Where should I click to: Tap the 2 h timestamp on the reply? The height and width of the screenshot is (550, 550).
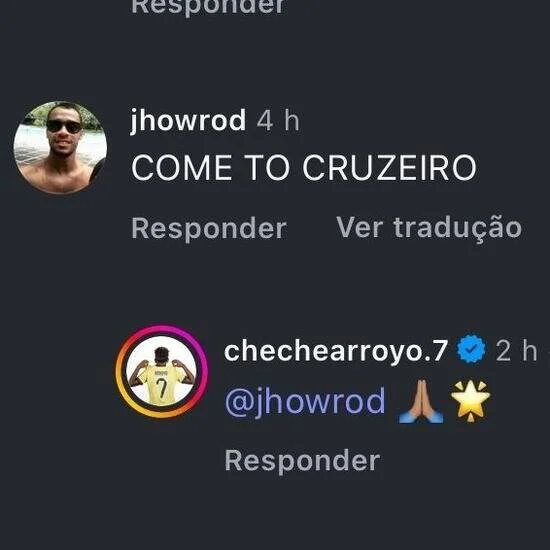[x=516, y=351]
